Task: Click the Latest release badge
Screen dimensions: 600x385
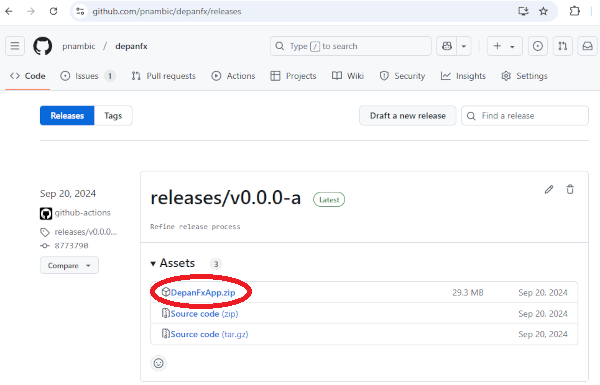Action: 329,200
